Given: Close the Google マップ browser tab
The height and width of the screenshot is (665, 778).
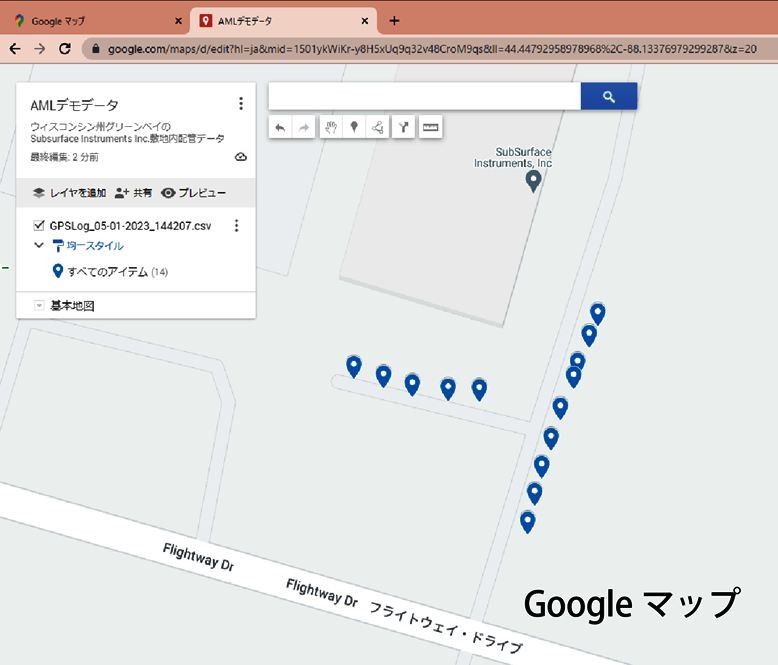Looking at the screenshot, I should [x=179, y=21].
